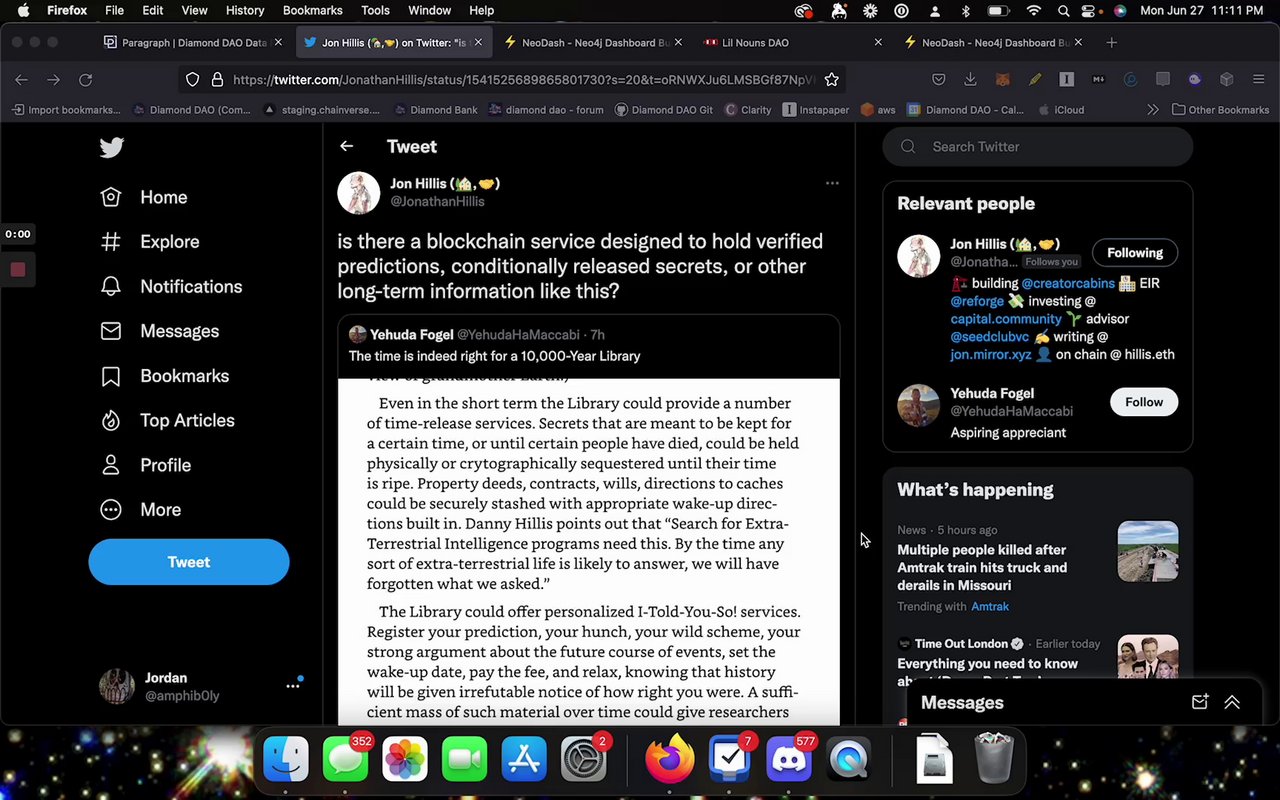Open Wi-Fi status menu
Screen dimensions: 1280x800
point(1034,10)
